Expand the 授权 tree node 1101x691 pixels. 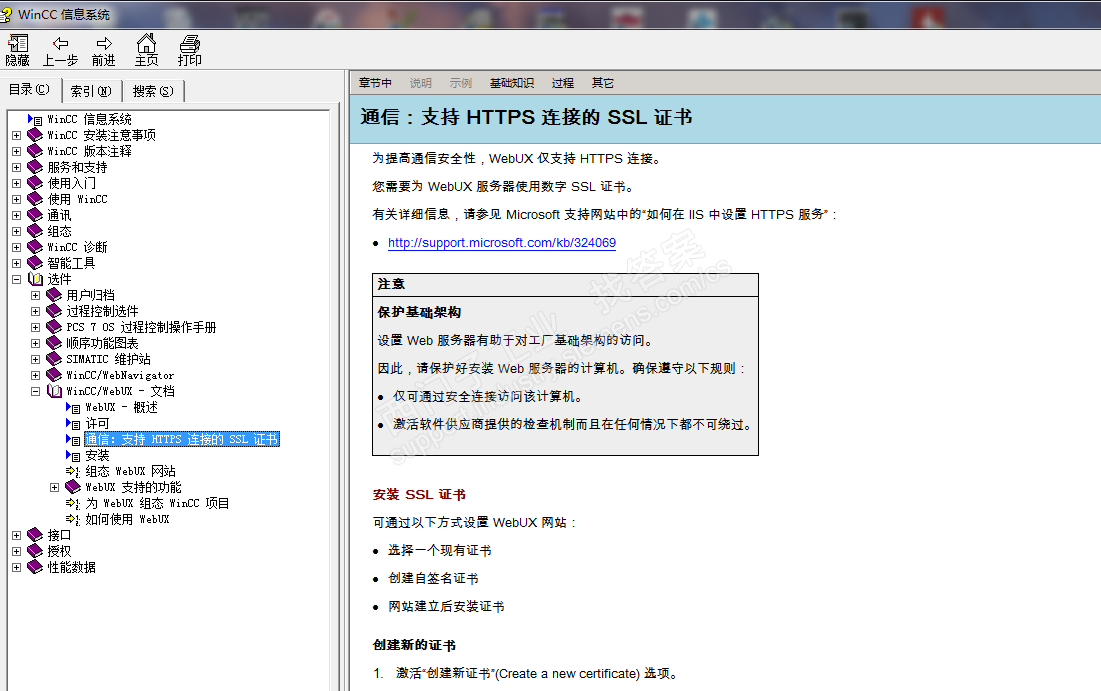point(17,551)
